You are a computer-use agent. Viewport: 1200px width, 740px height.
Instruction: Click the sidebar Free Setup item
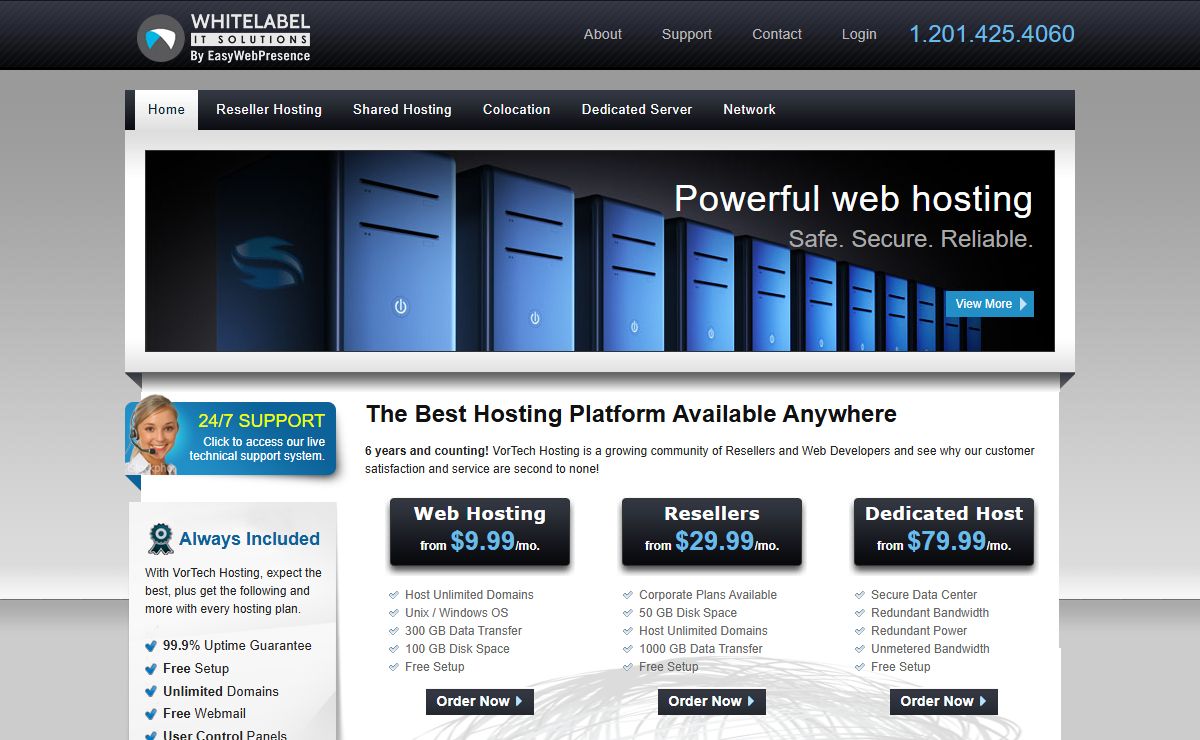pyautogui.click(x=196, y=669)
